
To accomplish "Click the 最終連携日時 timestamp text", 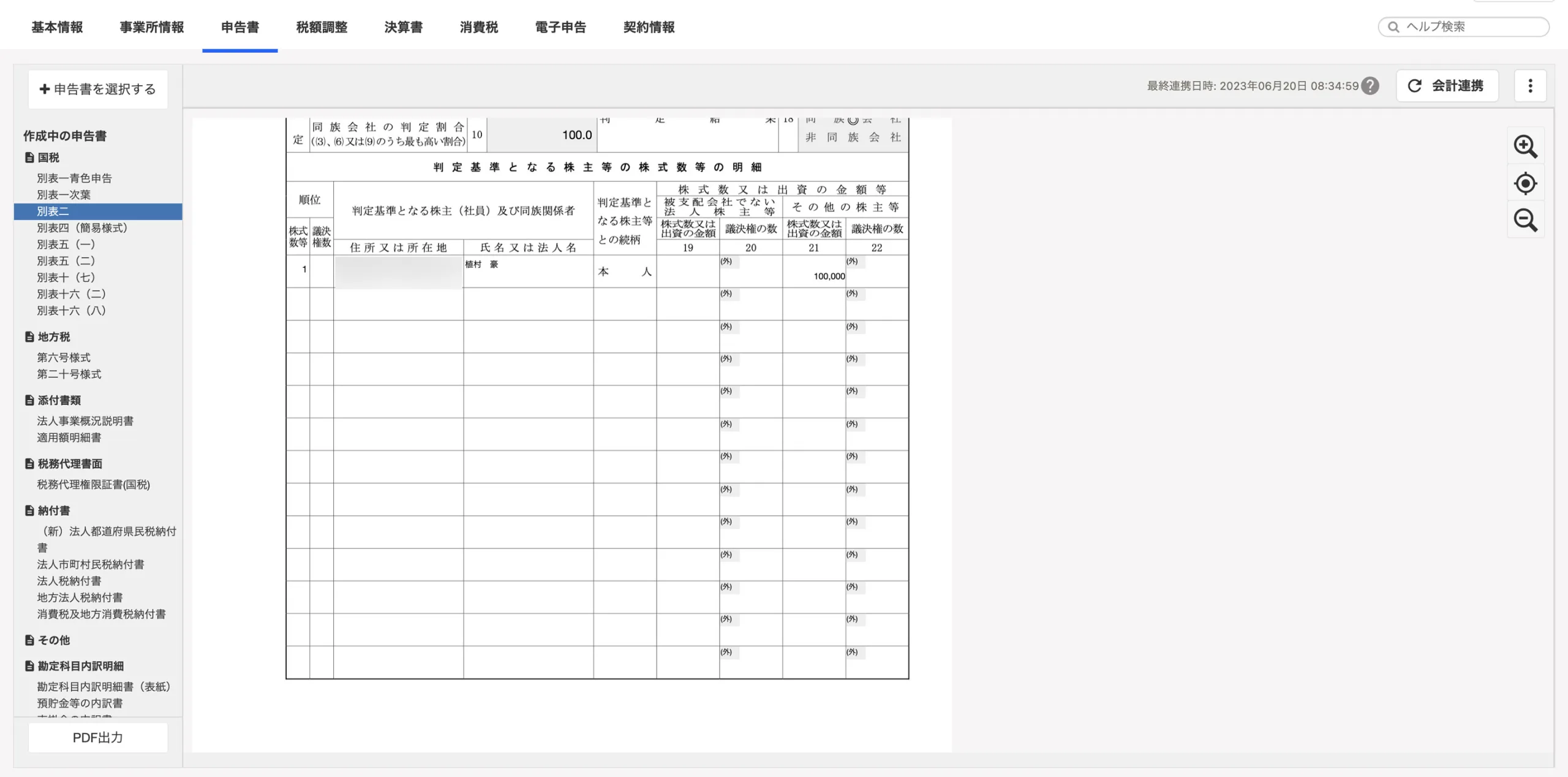I will 1253,86.
